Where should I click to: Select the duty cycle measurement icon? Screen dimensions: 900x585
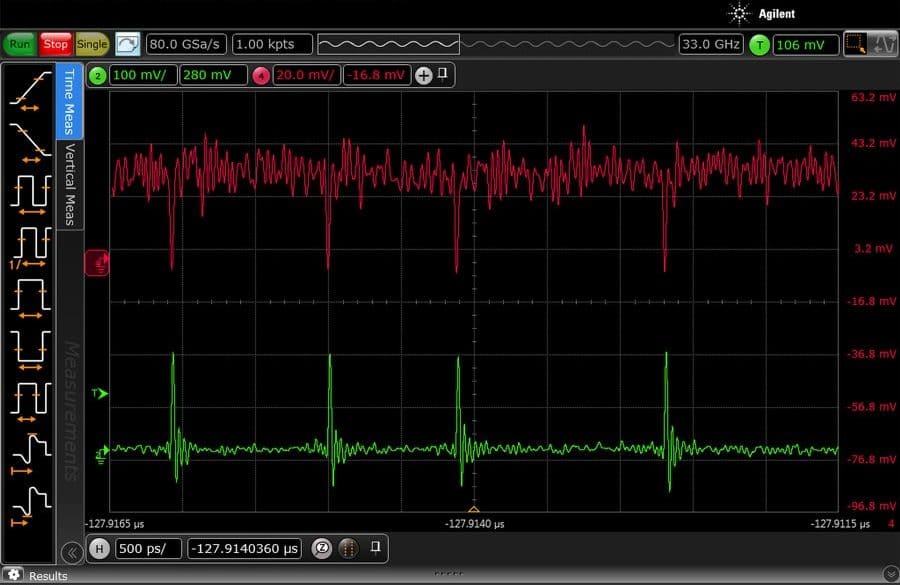point(30,402)
